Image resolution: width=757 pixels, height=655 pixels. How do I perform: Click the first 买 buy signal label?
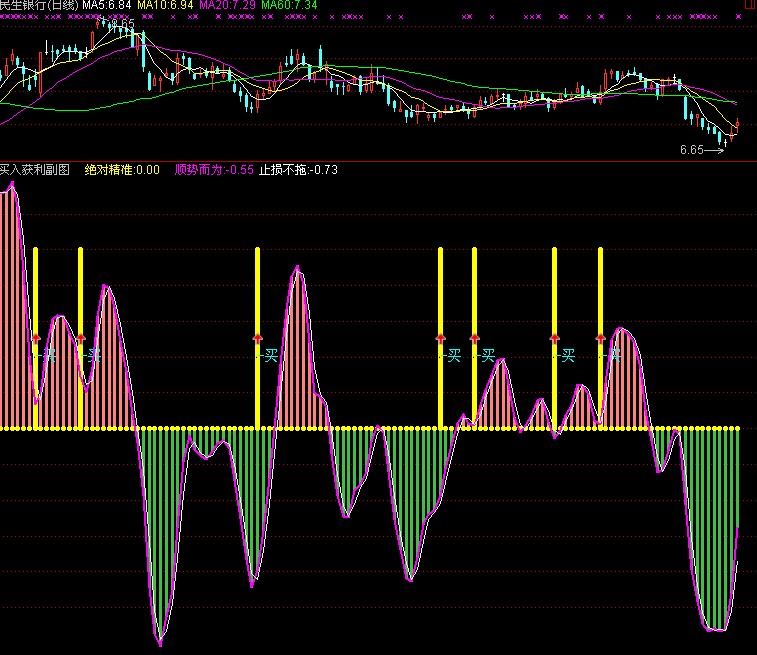coord(49,355)
